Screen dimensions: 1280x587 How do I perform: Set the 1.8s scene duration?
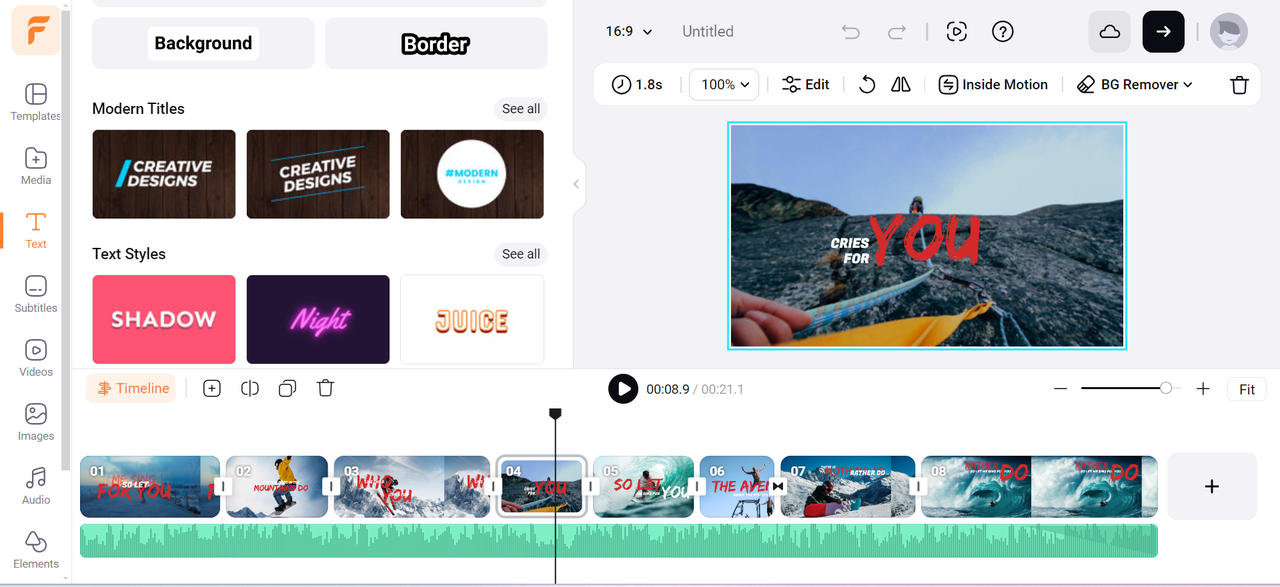coord(637,85)
